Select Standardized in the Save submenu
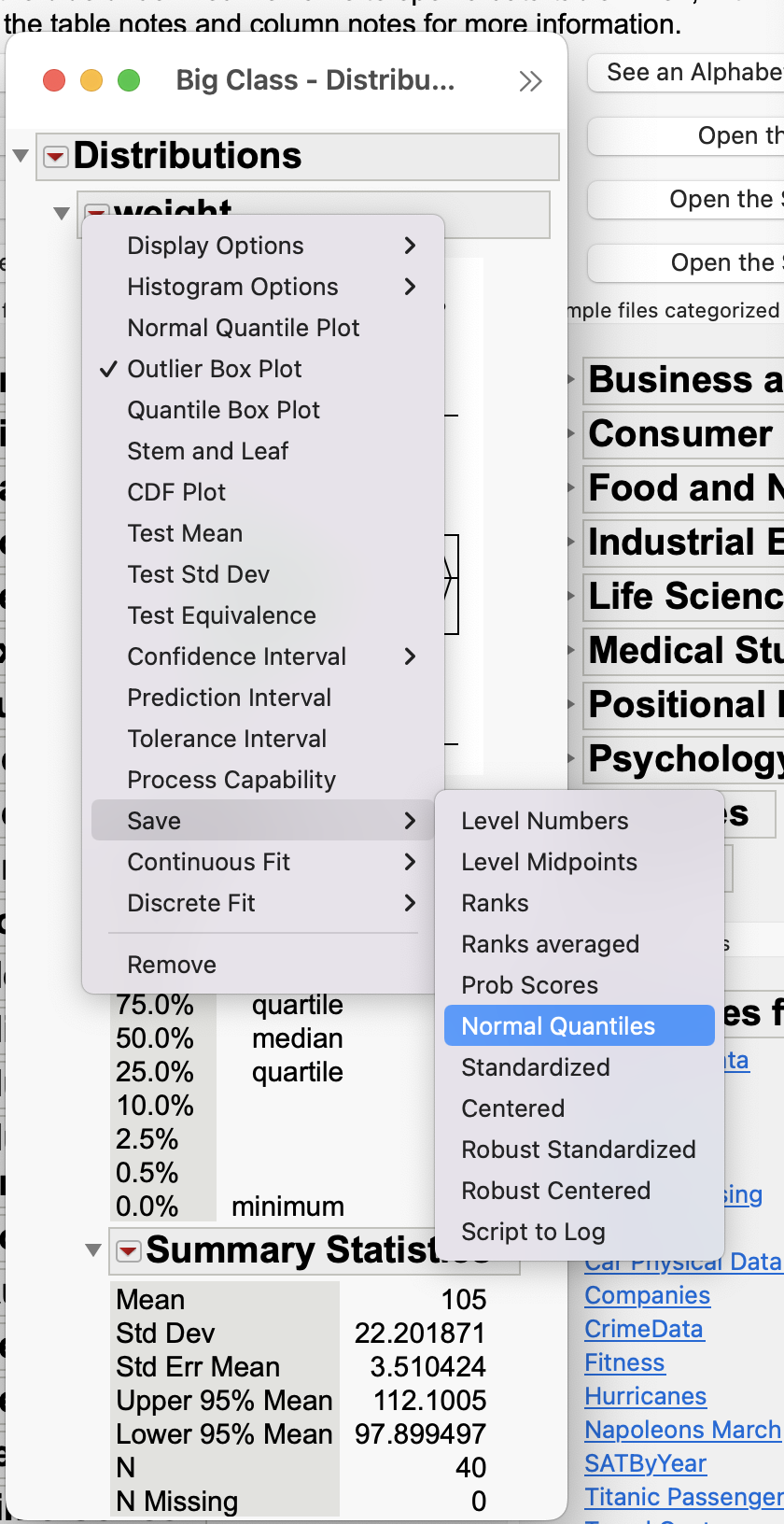The height and width of the screenshot is (1524, 784). click(x=536, y=1067)
